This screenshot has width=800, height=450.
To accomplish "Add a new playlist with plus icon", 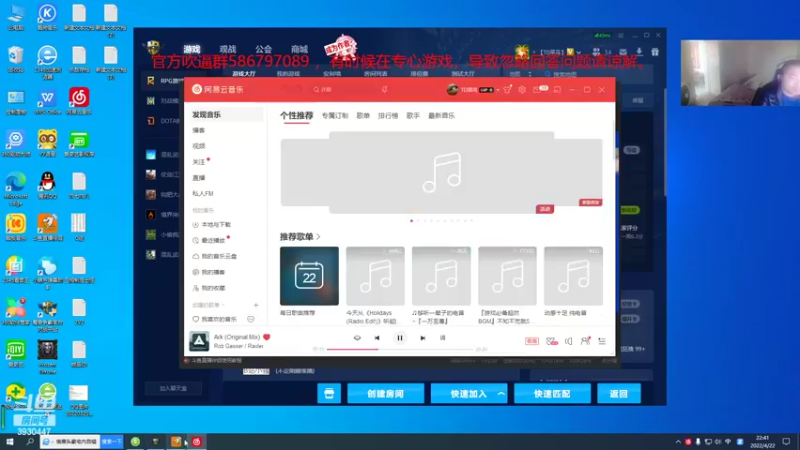I will (x=256, y=305).
